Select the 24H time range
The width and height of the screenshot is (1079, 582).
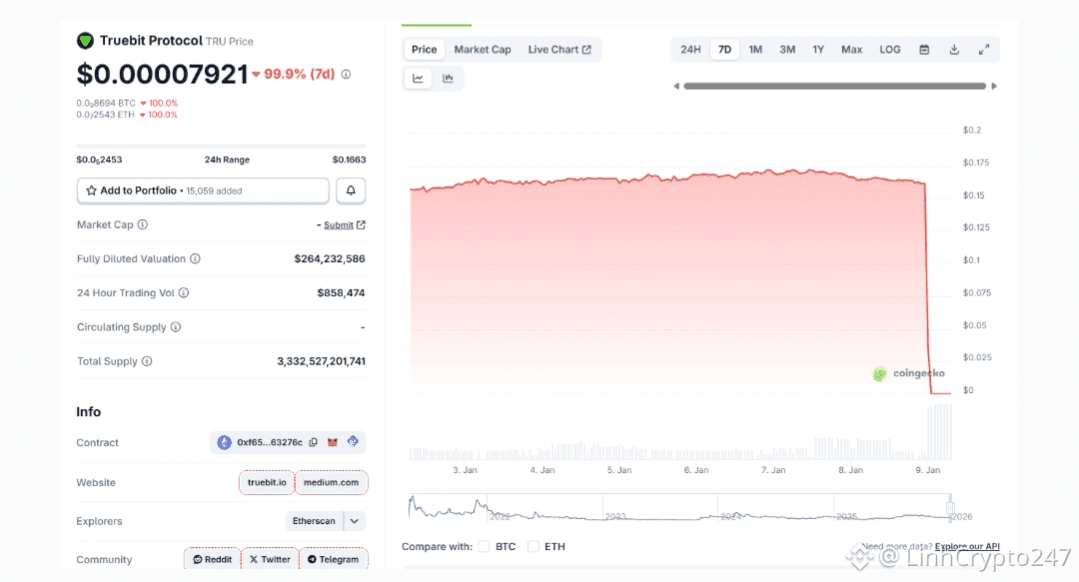[691, 49]
